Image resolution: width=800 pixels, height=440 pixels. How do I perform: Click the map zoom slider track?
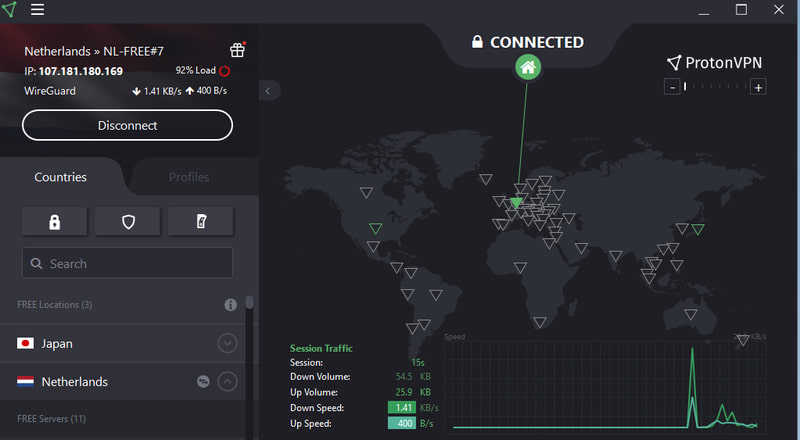(716, 88)
